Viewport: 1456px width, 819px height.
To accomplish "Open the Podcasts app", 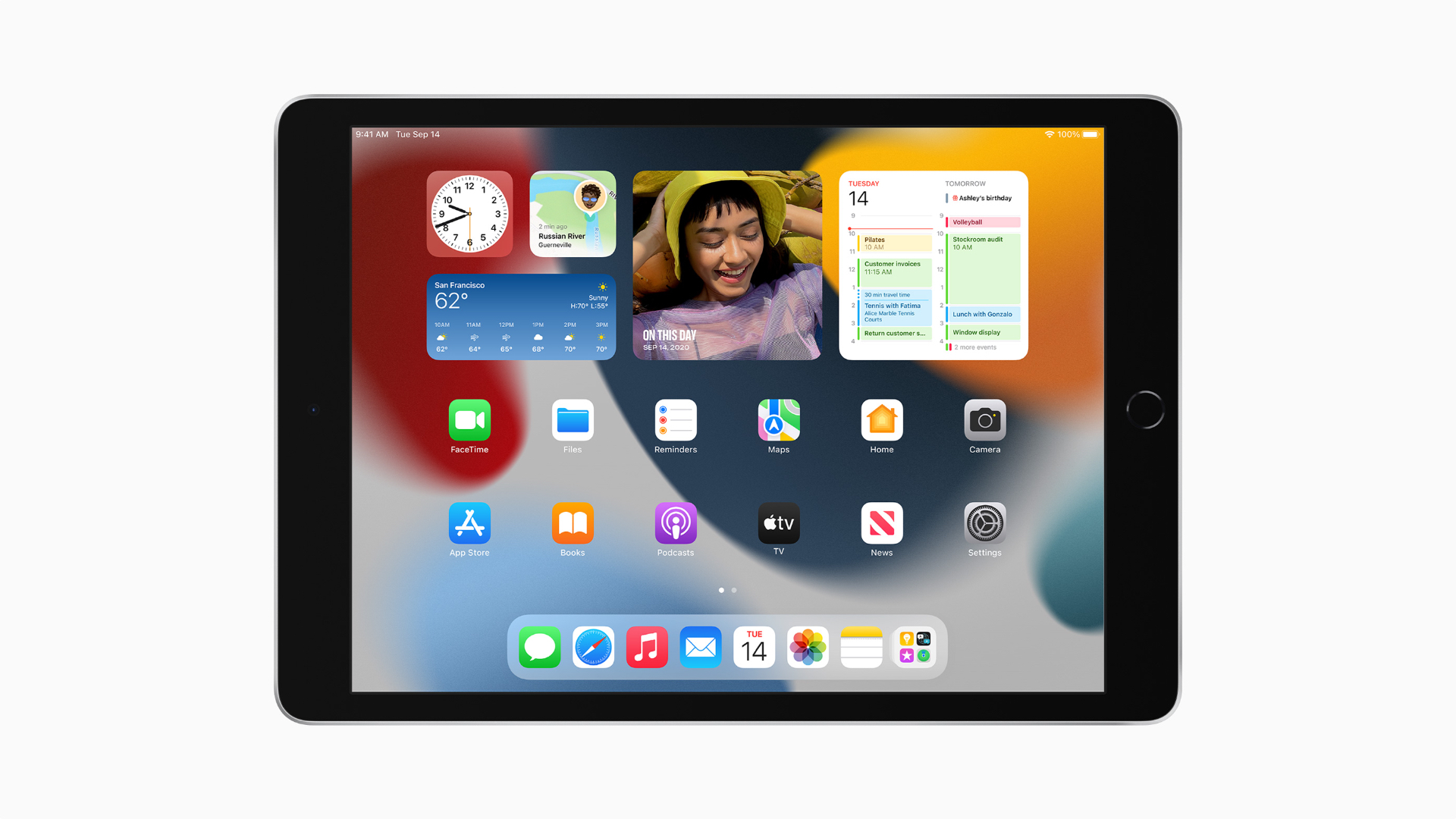I will pyautogui.click(x=674, y=525).
